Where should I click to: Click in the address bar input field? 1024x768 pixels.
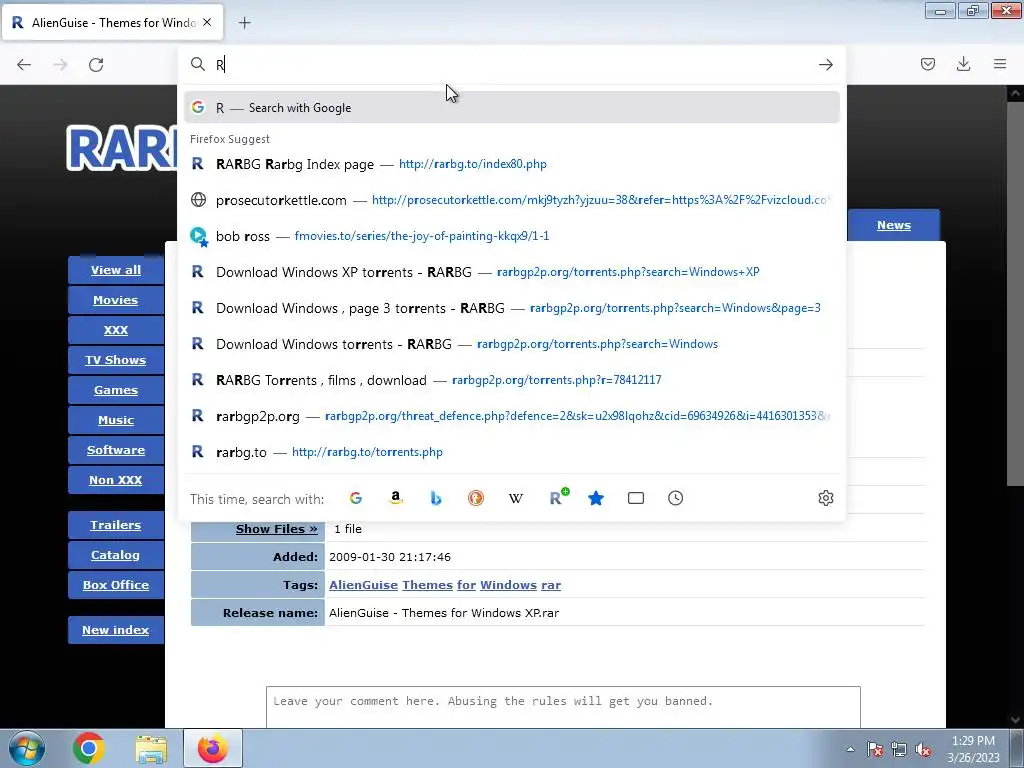point(513,64)
